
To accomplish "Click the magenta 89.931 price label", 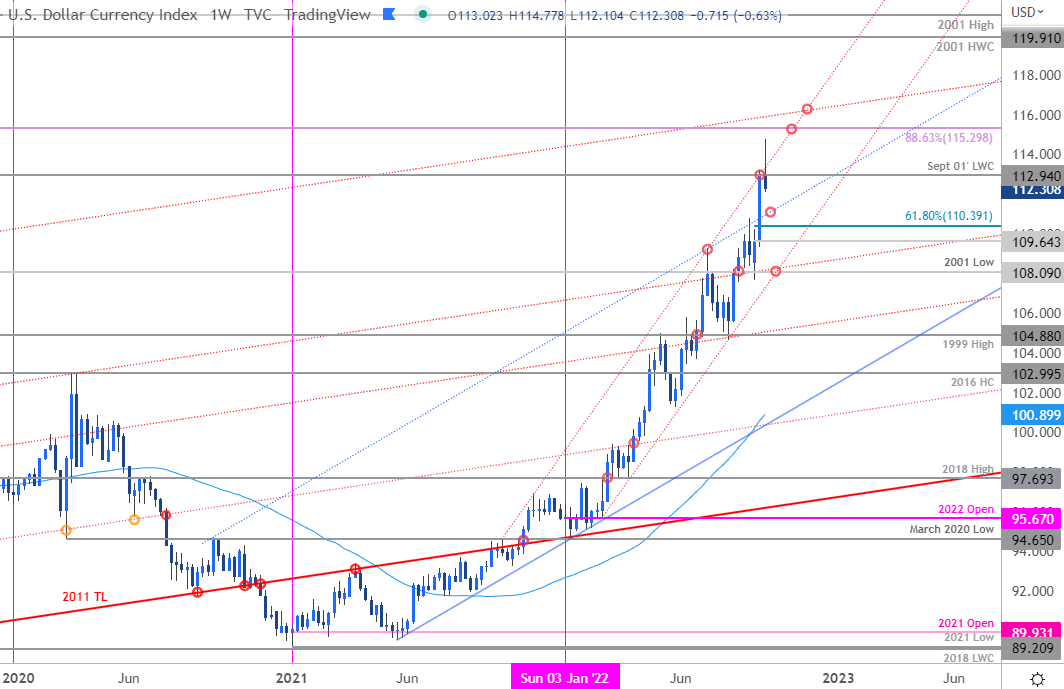I will coord(1033,632).
